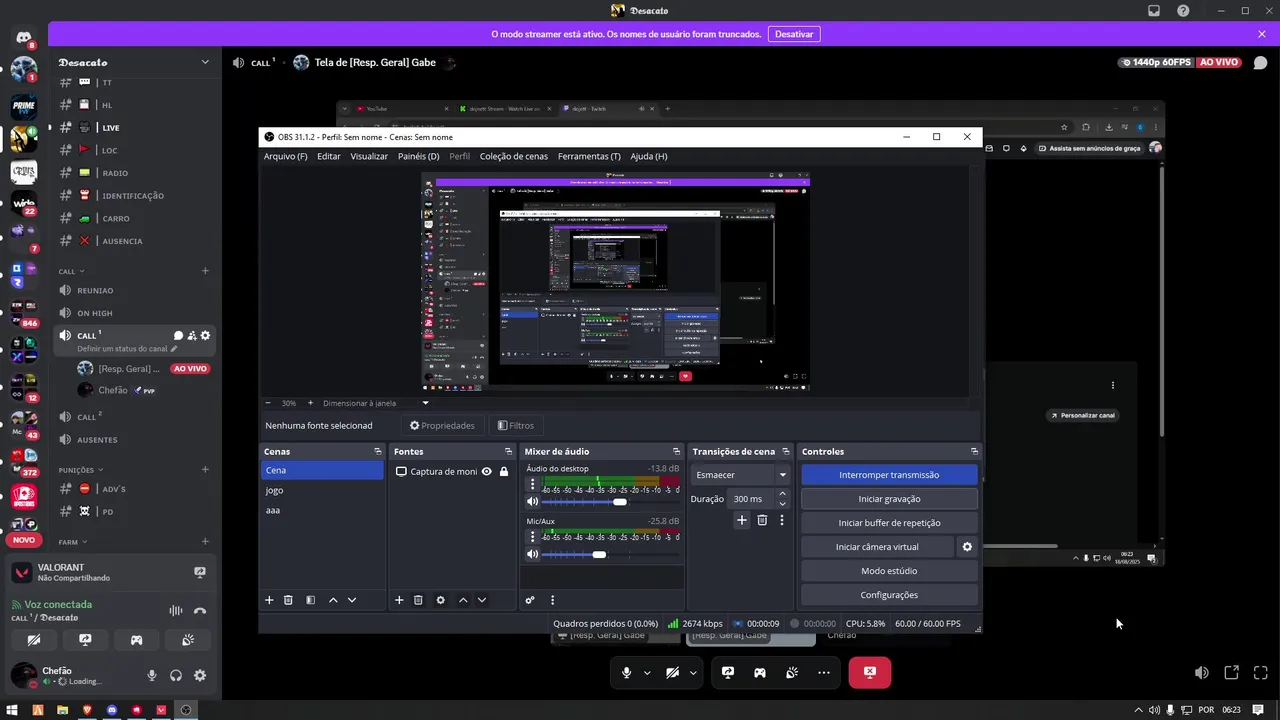Open OBS Visualizar menu

369,156
